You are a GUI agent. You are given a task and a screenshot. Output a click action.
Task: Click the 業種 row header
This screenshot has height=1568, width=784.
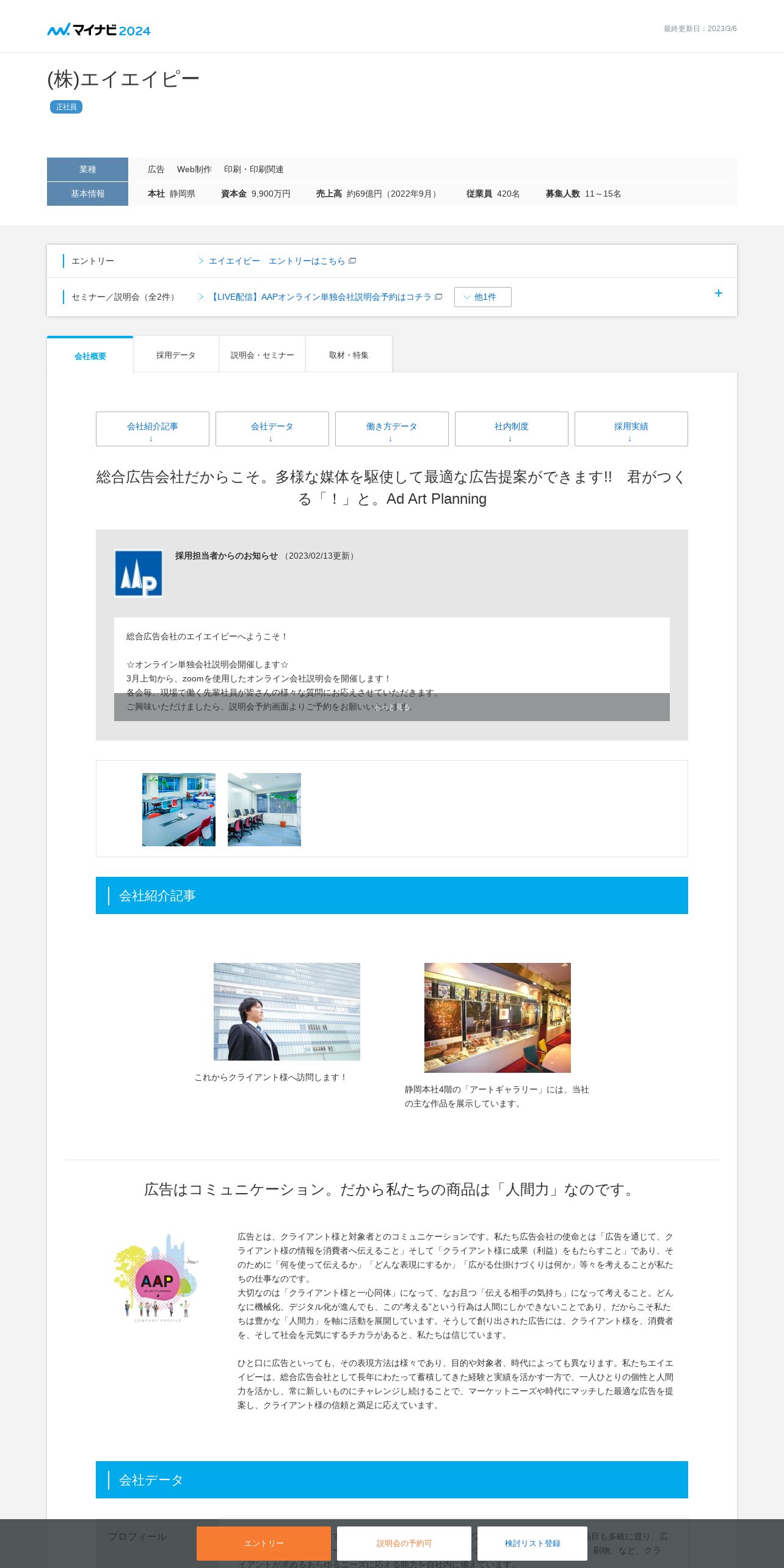pyautogui.click(x=87, y=169)
